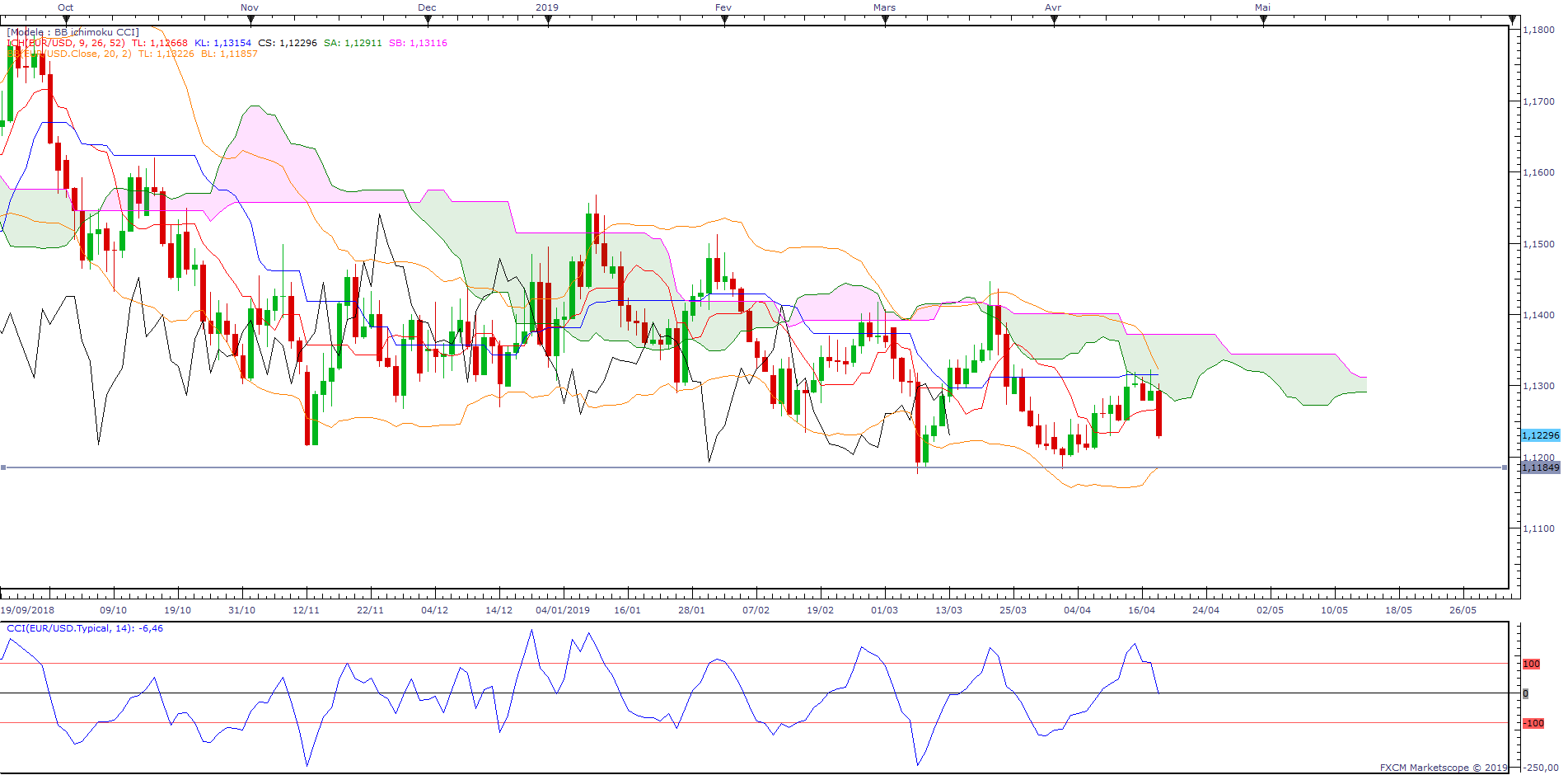Viewport: 1568px width, 775px height.
Task: Click the CCI zero level tag
Action: click(1525, 693)
